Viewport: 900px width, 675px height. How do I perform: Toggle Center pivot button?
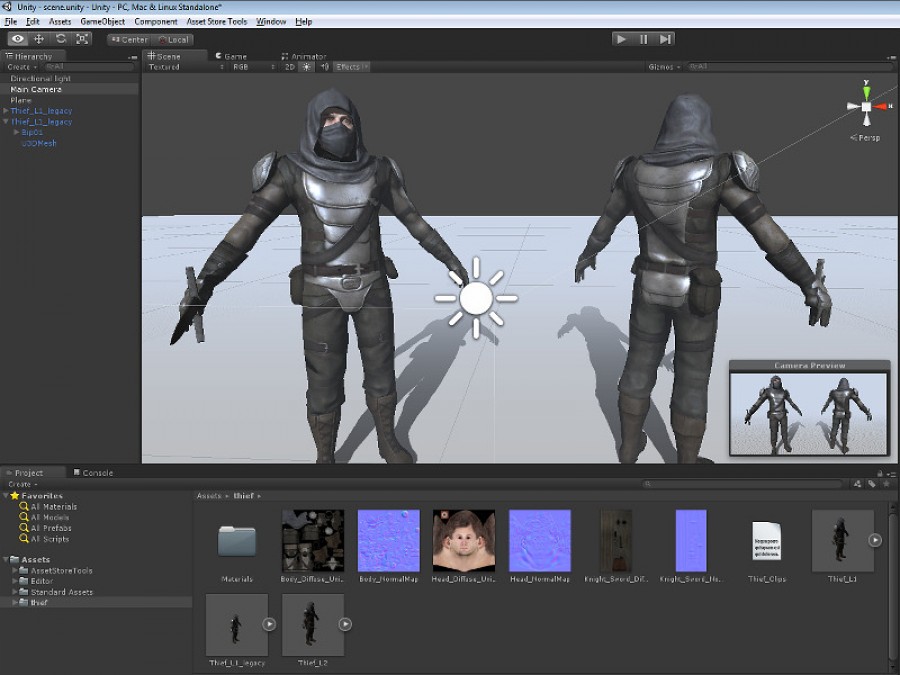129,40
